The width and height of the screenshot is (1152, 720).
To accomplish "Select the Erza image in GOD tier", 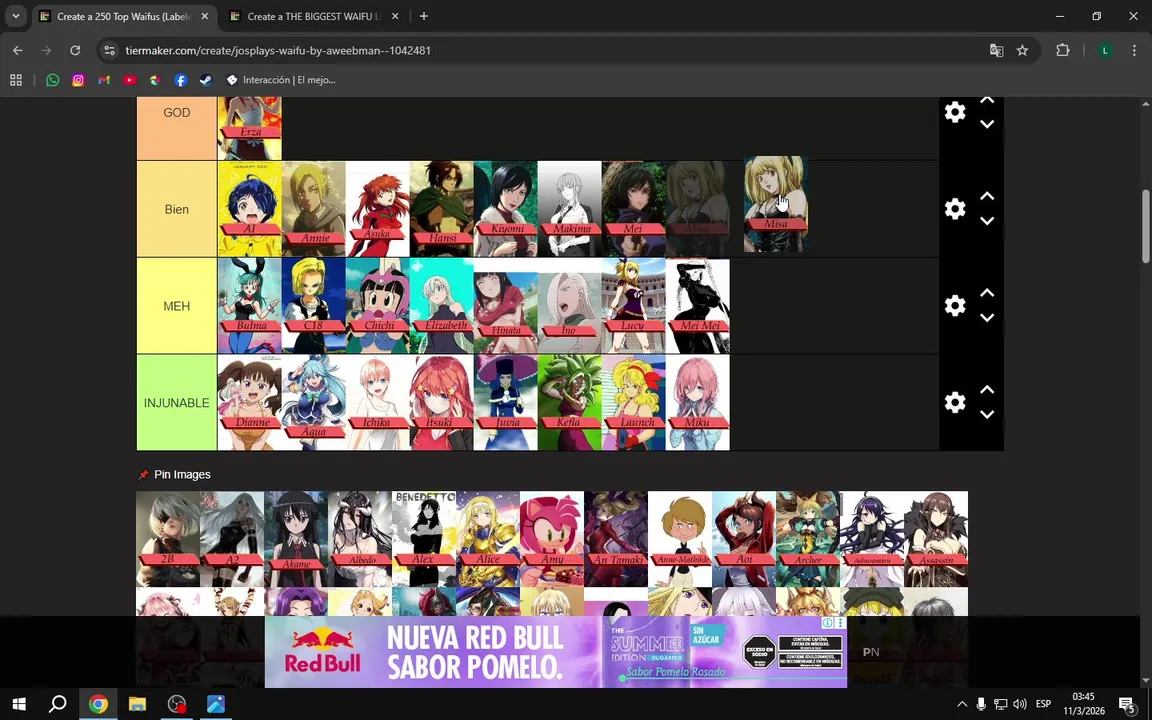I will [250, 128].
